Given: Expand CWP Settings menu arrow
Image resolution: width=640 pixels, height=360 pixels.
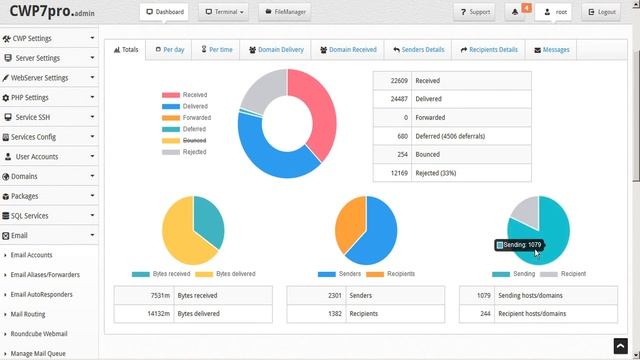Looking at the screenshot, I should [92, 38].
